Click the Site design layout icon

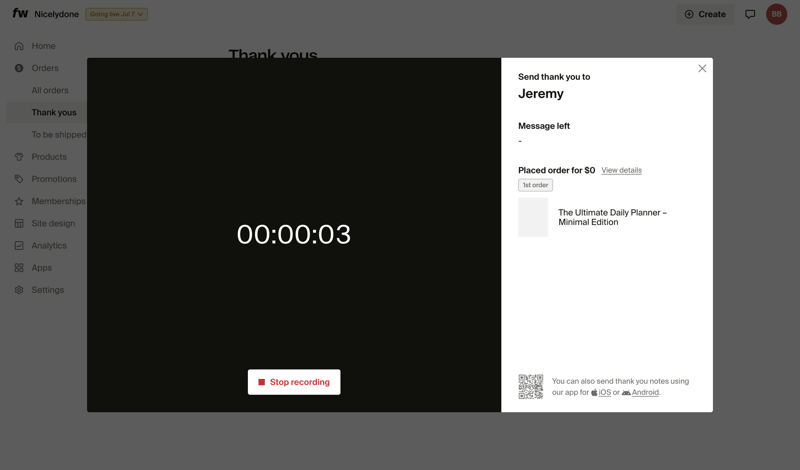(19, 224)
